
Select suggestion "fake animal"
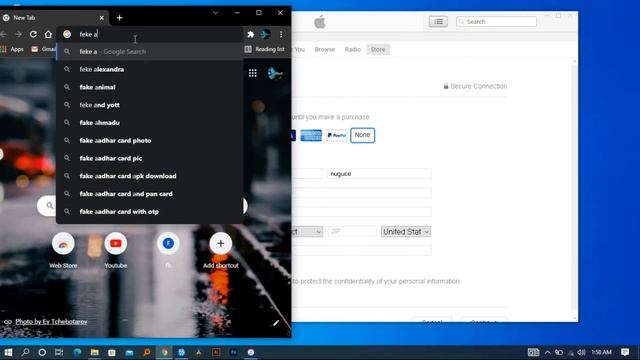pos(150,87)
